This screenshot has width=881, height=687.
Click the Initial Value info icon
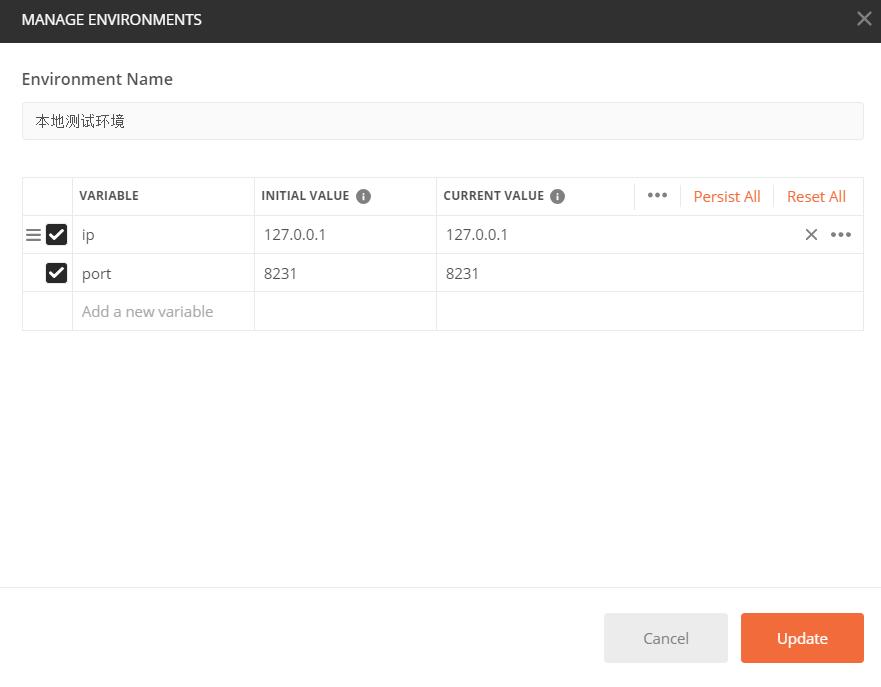364,196
